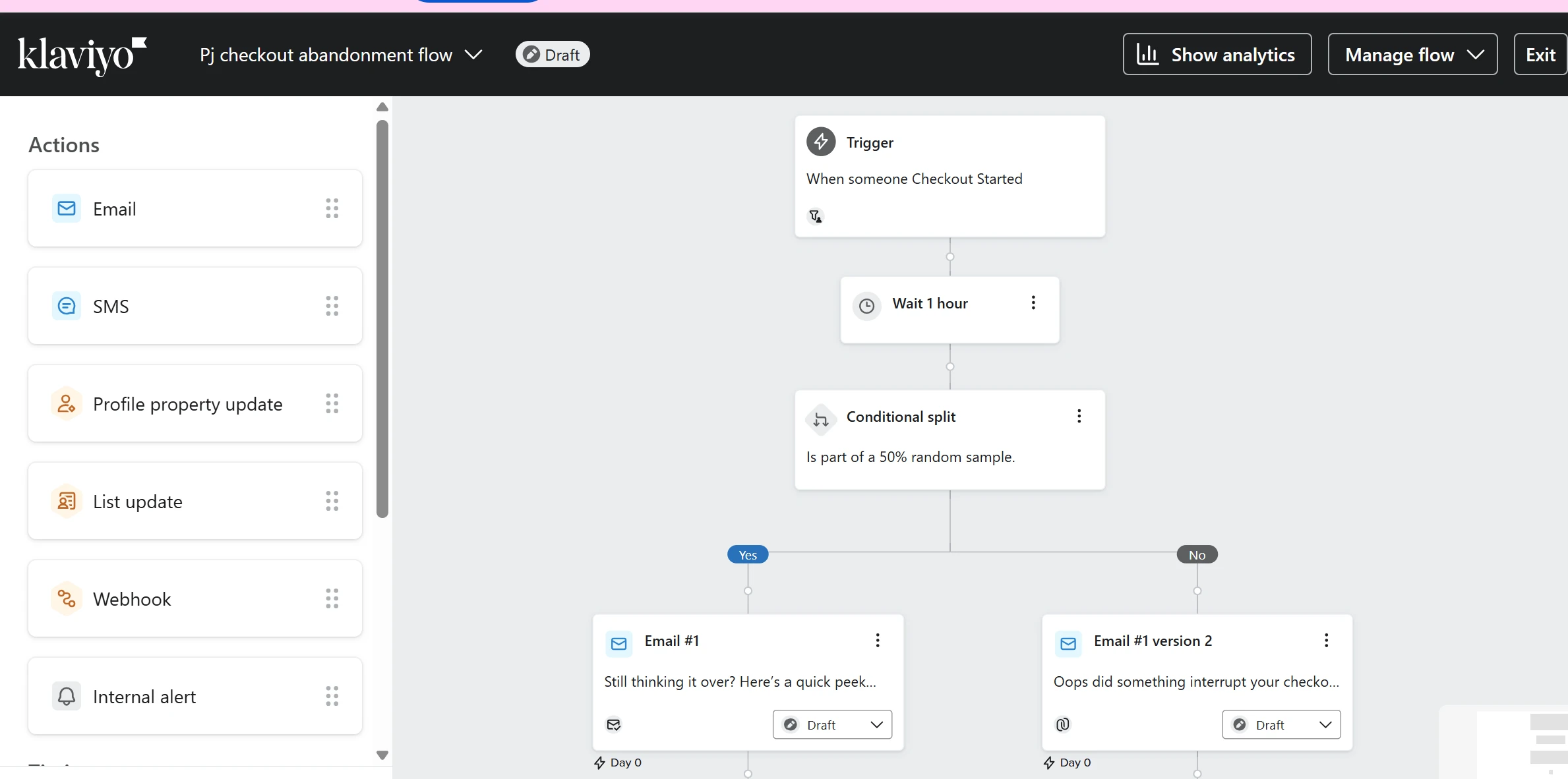Open the Manage flow dropdown
This screenshot has width=1568, height=779.
pyautogui.click(x=1412, y=55)
